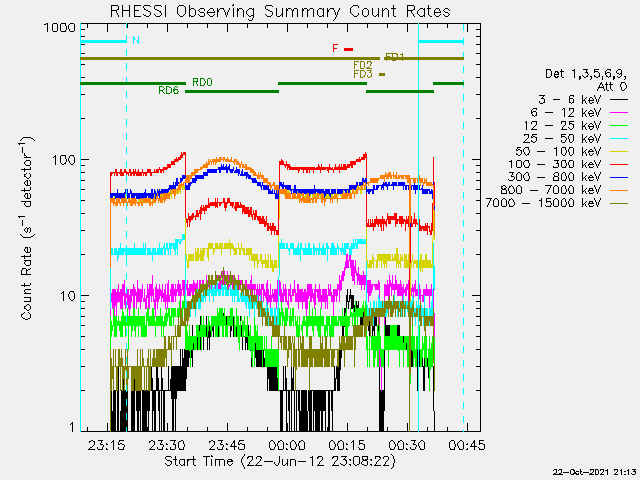Click the magenta flare peak near 00:15
The height and width of the screenshot is (480, 640).
point(348,258)
